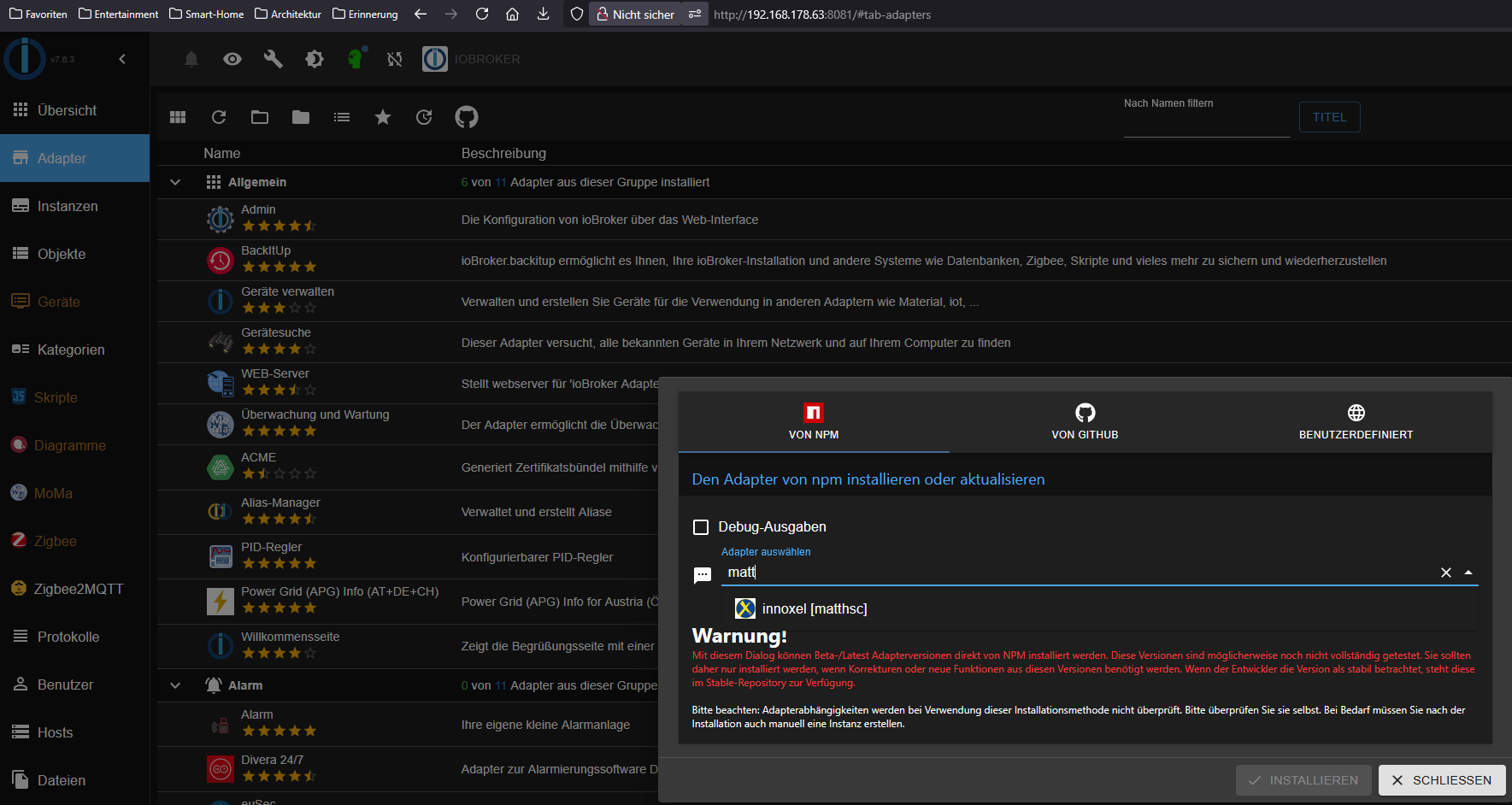The width and height of the screenshot is (1512, 805).
Task: Open Übersicht in the sidebar
Action: (74, 110)
